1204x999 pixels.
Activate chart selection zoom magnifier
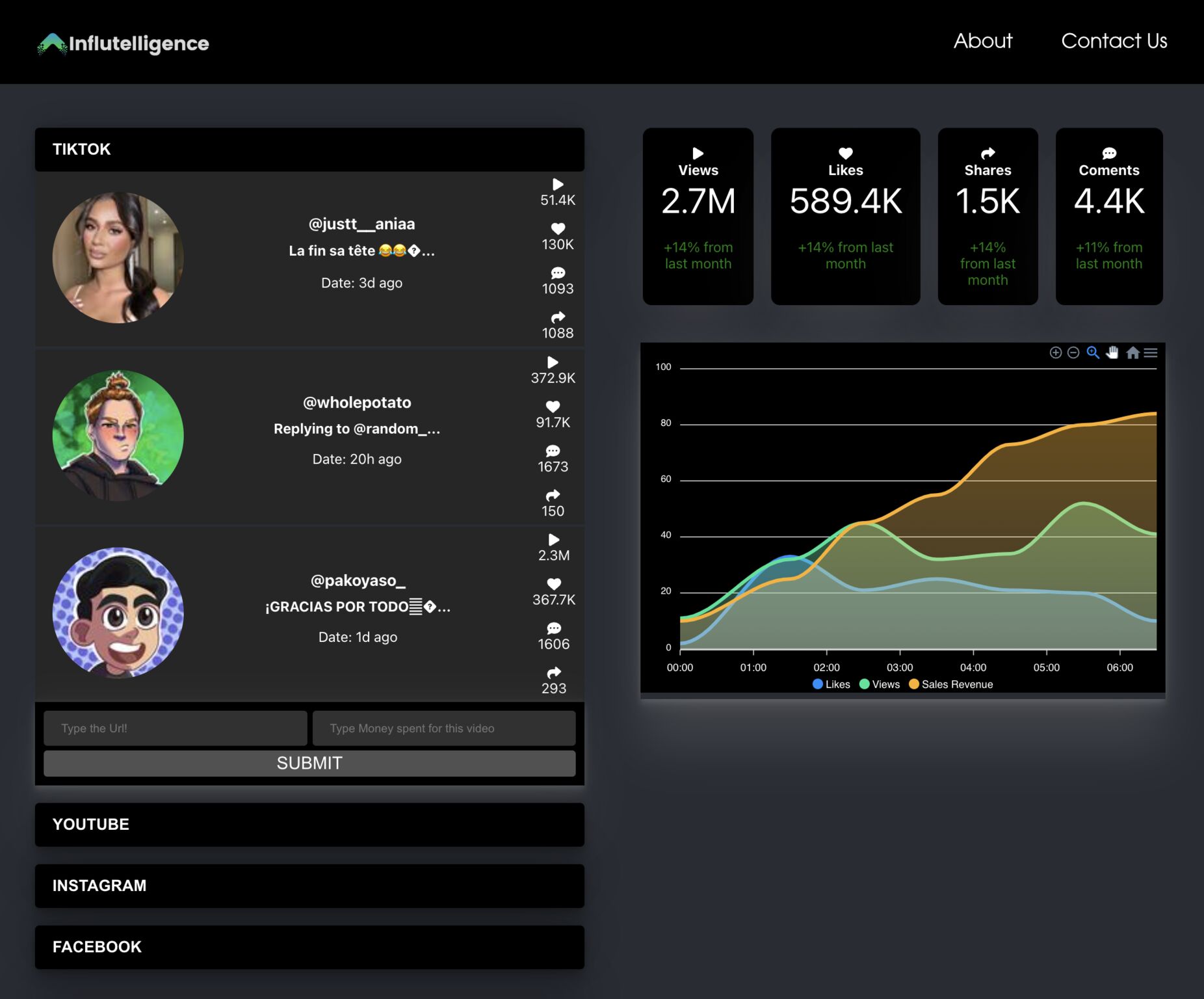click(1093, 353)
